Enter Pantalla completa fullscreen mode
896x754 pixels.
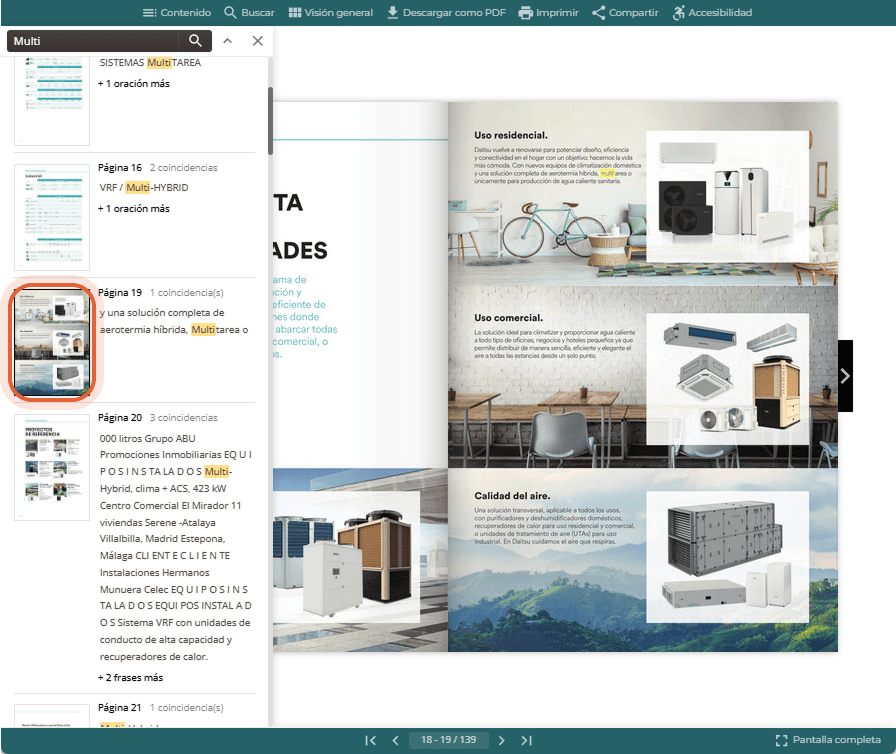tap(828, 740)
